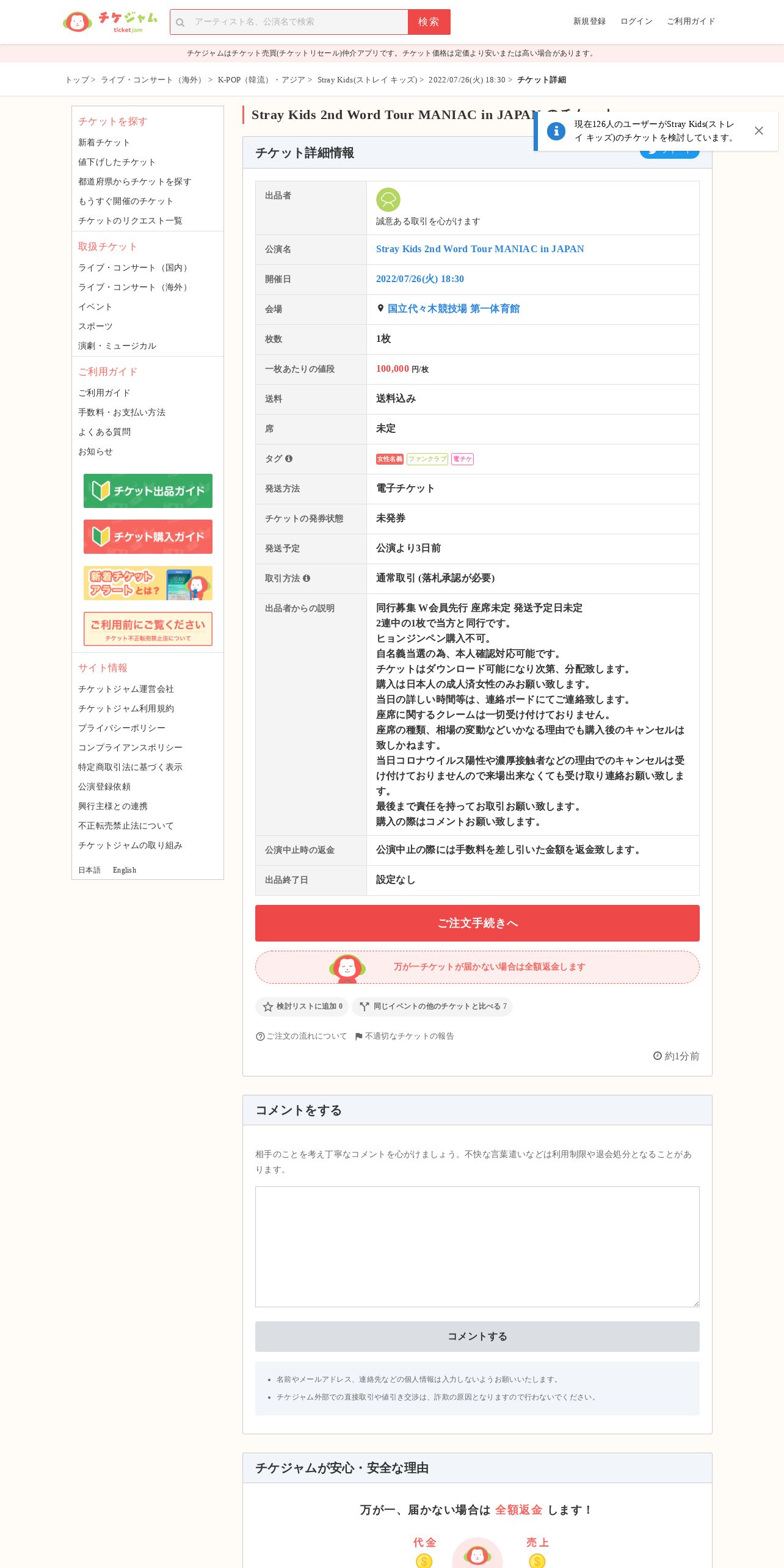The height and width of the screenshot is (1568, 784).
Task: Open 特定商取引法に基づく表示 in sidebar
Action: tap(130, 768)
